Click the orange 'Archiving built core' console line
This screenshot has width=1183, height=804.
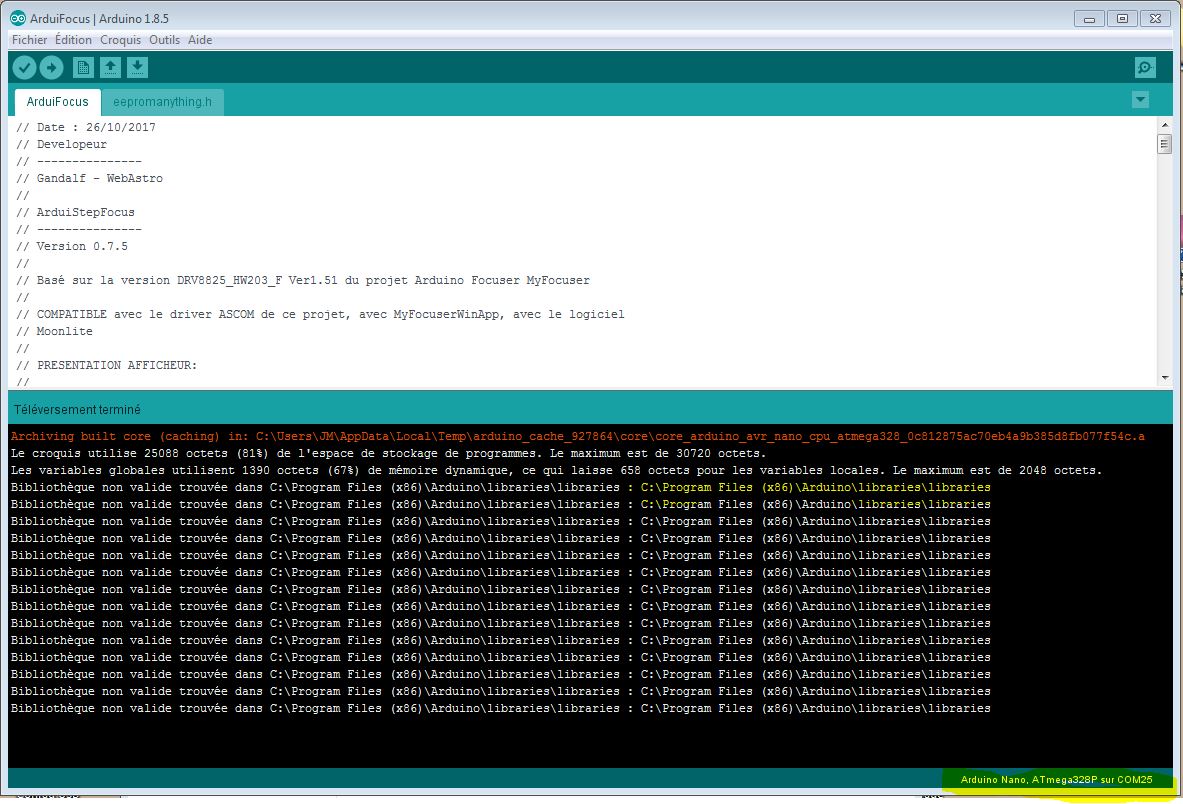[x=578, y=437]
